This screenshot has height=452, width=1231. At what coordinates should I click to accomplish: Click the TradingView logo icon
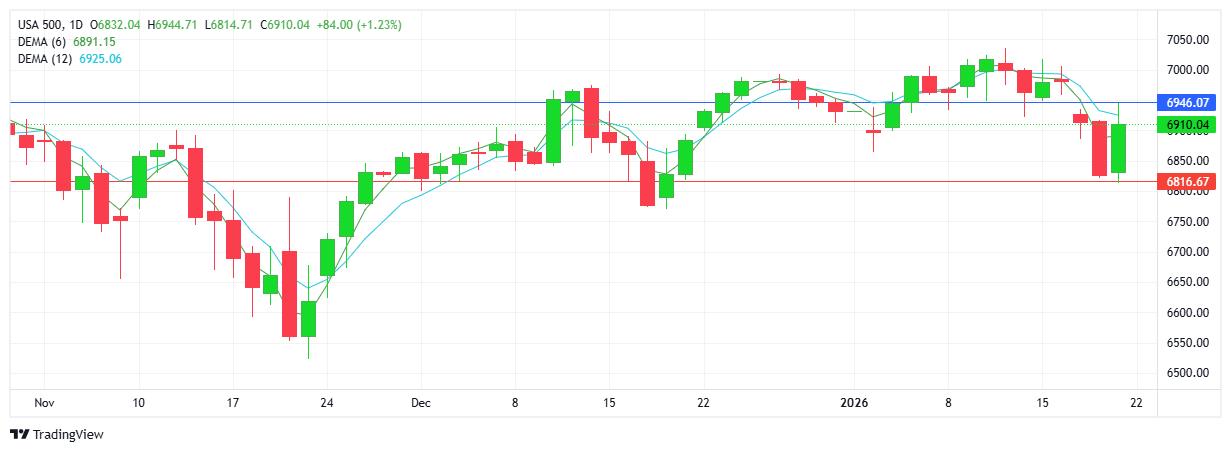point(19,435)
